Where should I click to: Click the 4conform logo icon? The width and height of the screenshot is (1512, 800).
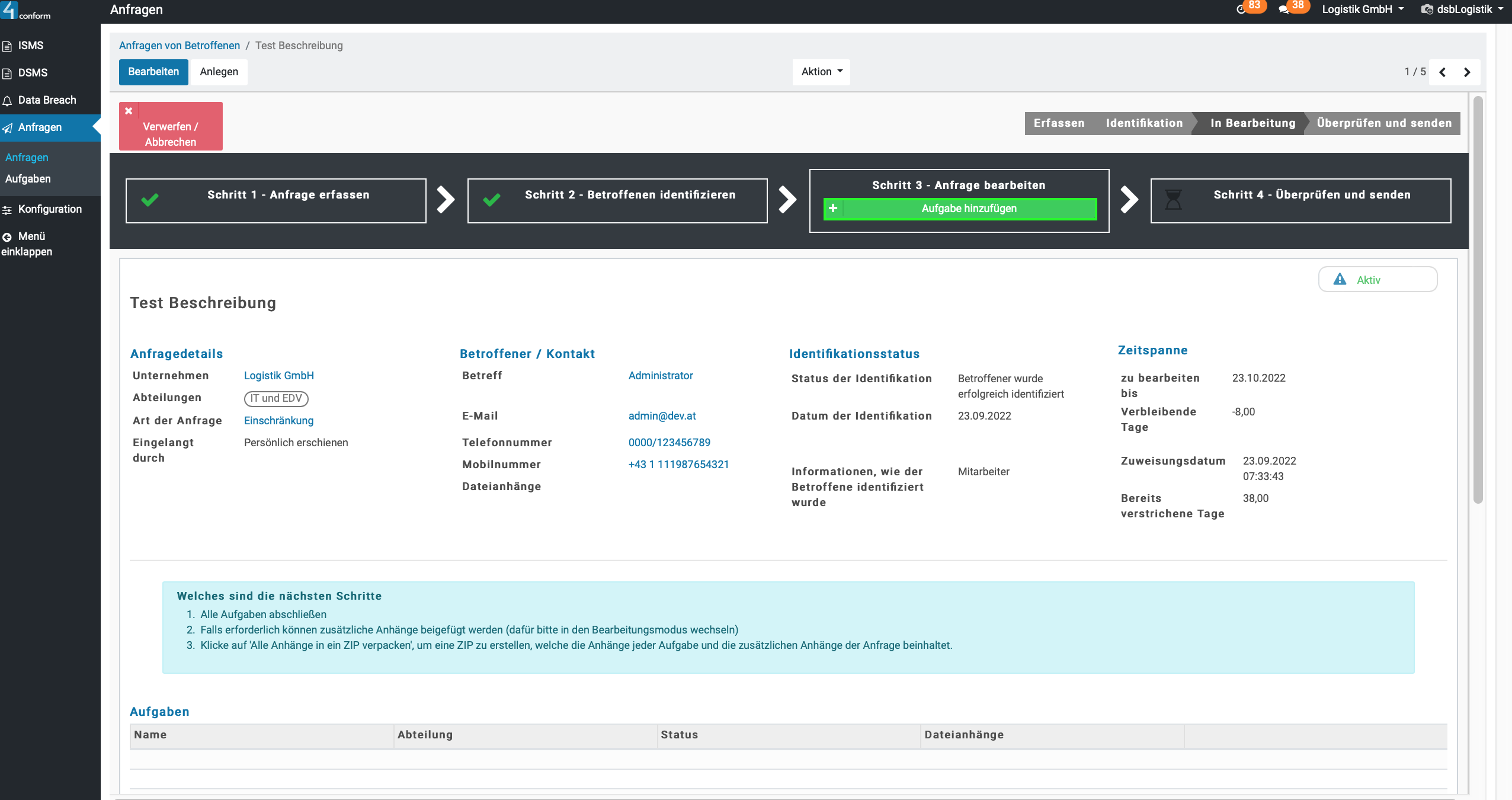[x=9, y=9]
